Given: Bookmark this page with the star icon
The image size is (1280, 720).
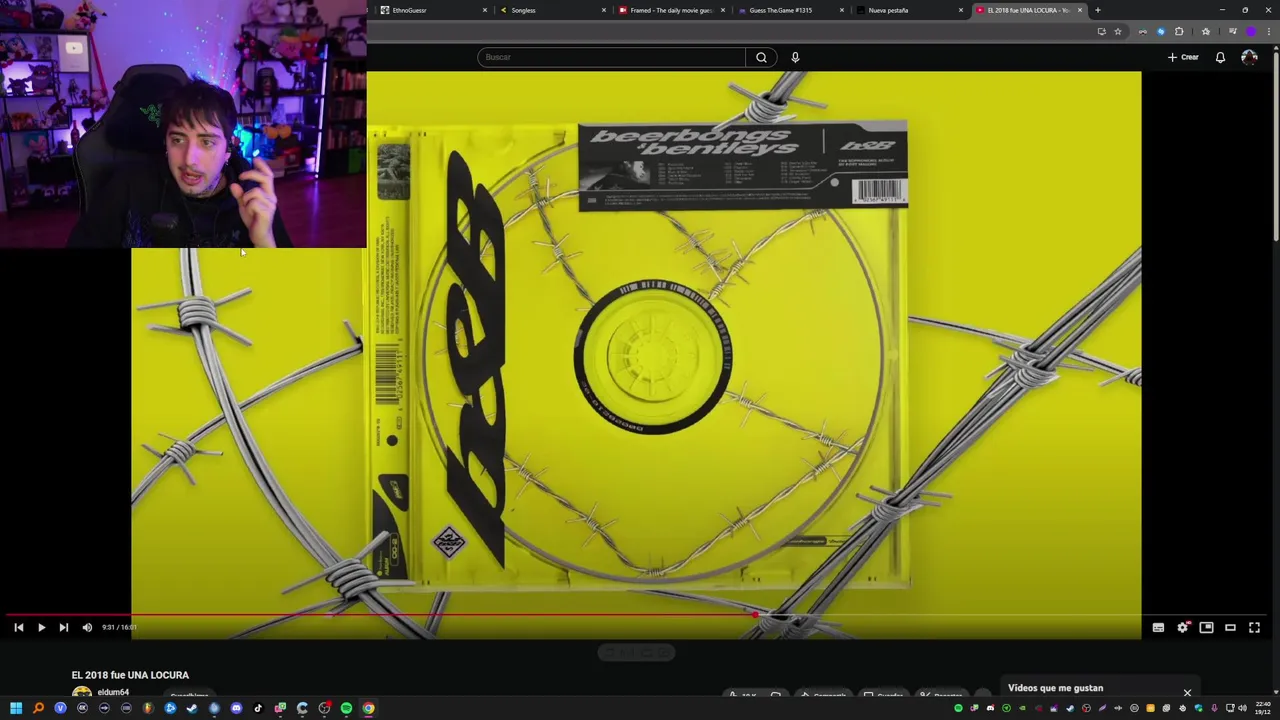Looking at the screenshot, I should (x=1118, y=31).
